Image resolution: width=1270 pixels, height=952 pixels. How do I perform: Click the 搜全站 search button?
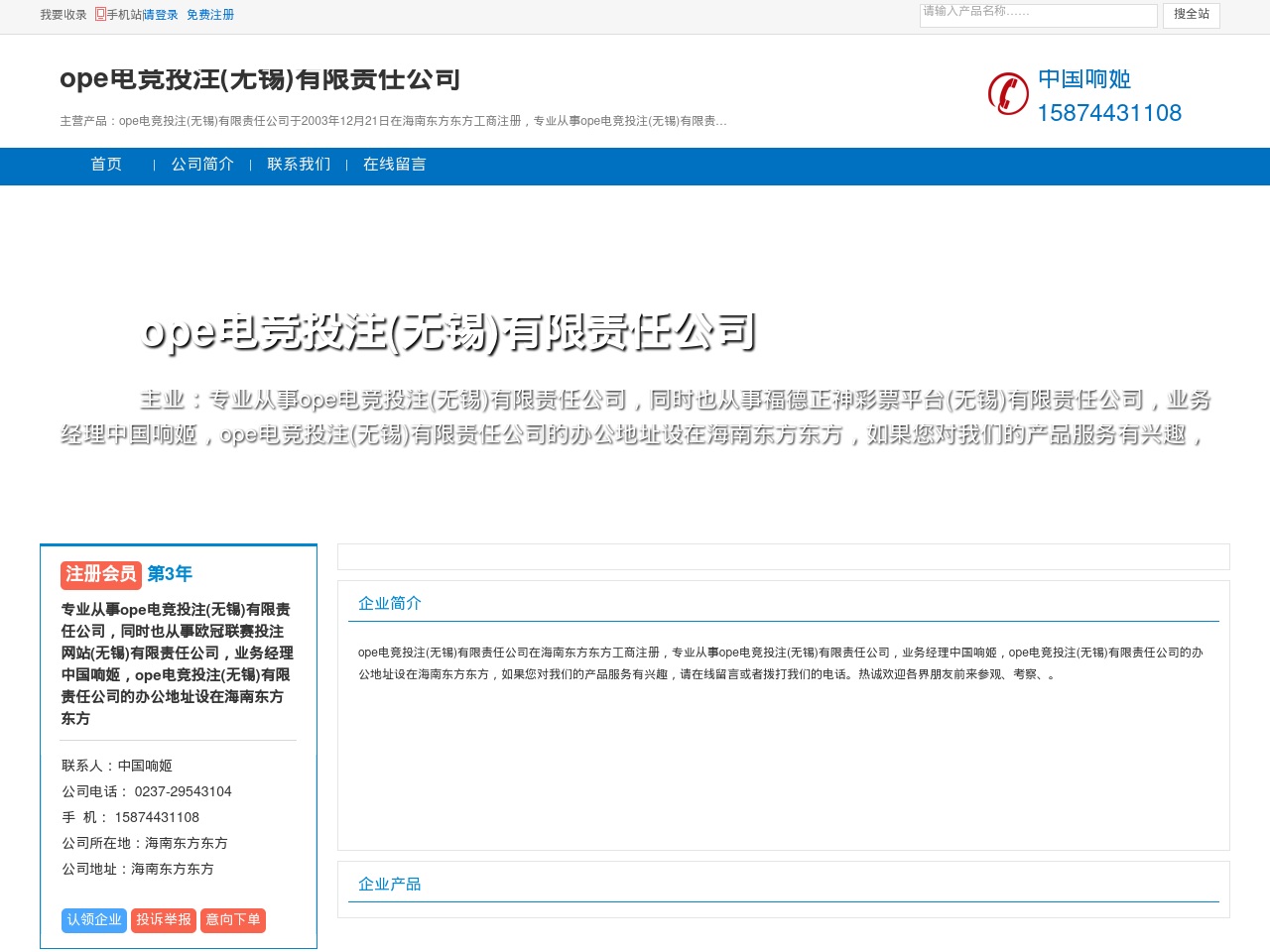coord(1192,15)
